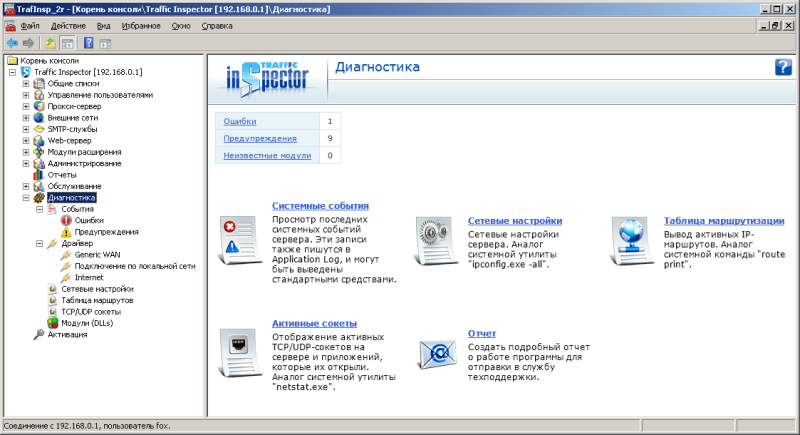800x435 pixels.
Task: Collapse the События tree node
Action: (x=39, y=209)
